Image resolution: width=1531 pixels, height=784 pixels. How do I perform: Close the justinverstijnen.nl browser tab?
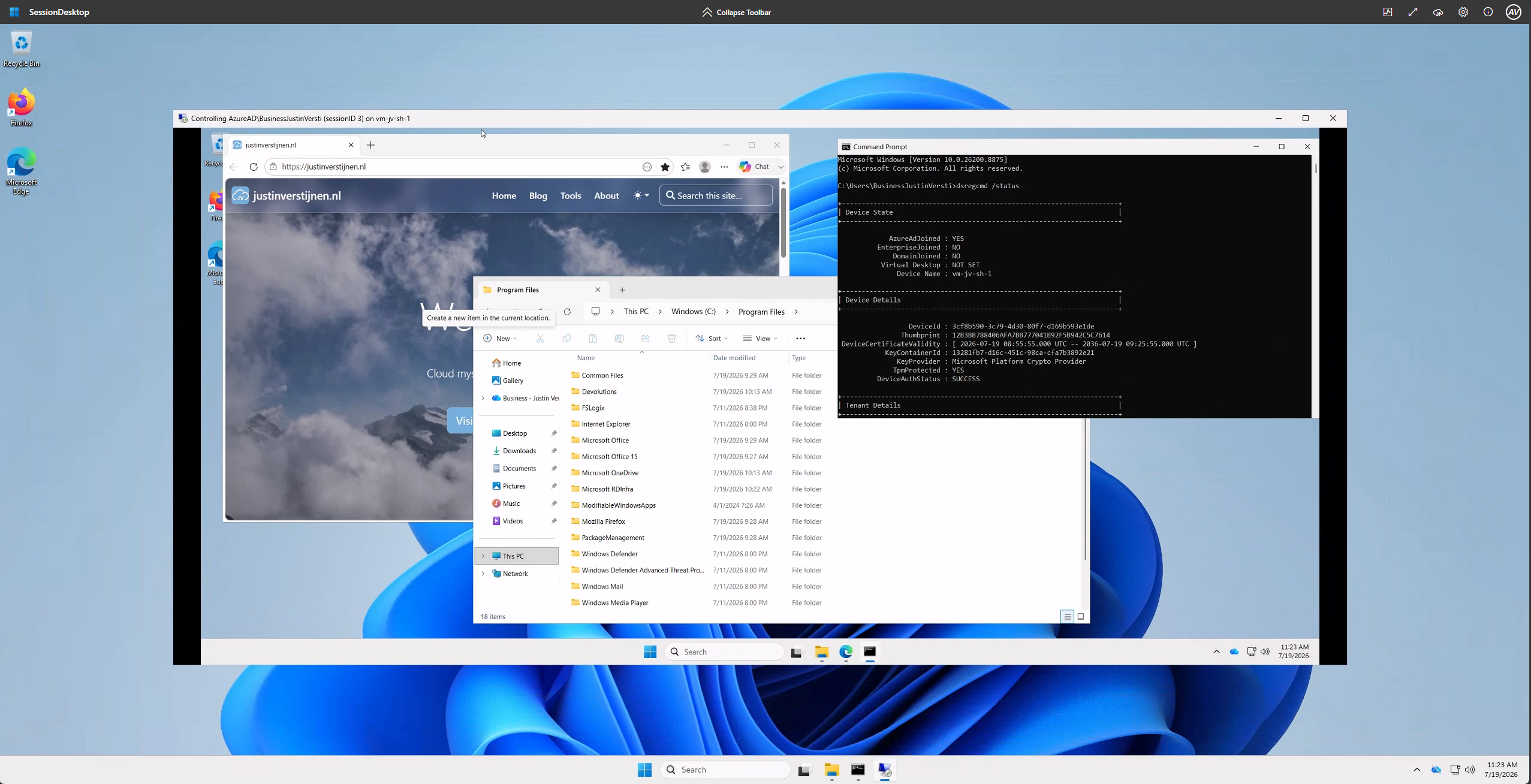(x=351, y=145)
